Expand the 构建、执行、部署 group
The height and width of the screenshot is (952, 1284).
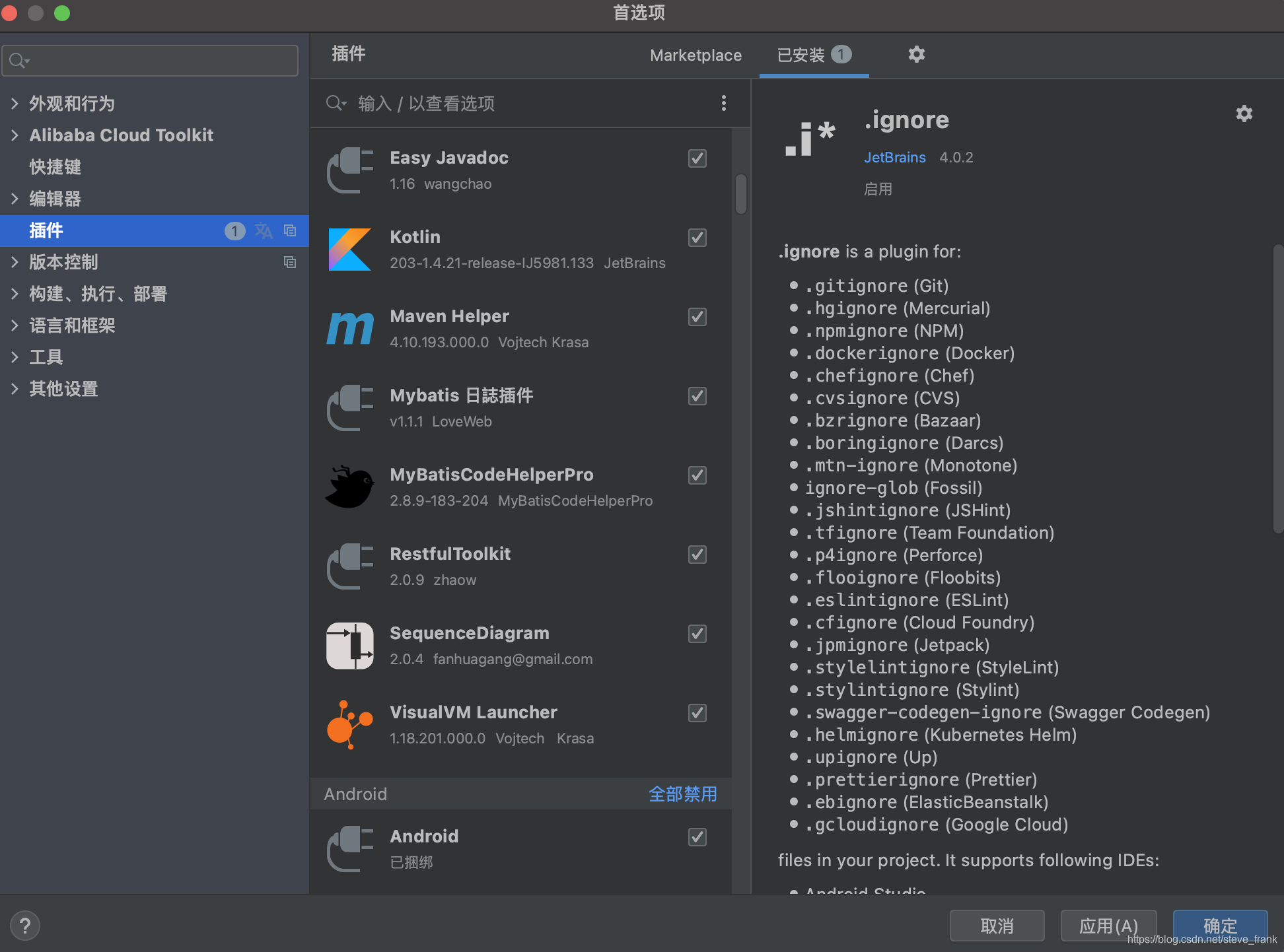pyautogui.click(x=15, y=294)
